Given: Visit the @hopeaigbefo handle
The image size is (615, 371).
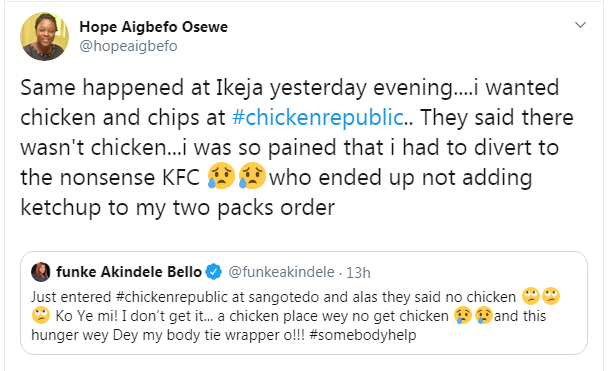Looking at the screenshot, I should coord(128,46).
